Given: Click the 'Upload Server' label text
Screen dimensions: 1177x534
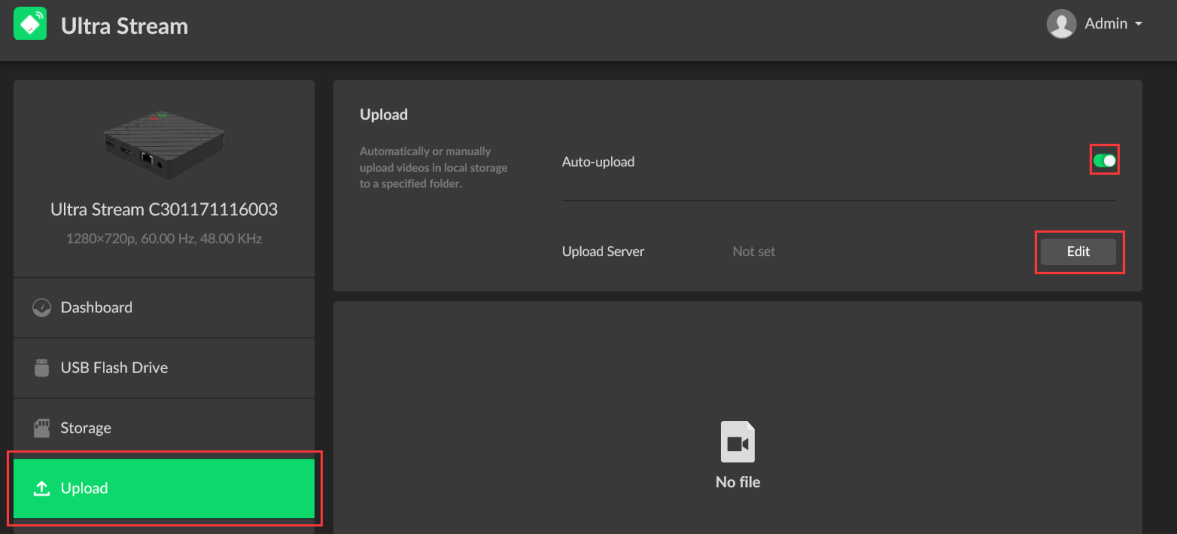Looking at the screenshot, I should click(603, 252).
